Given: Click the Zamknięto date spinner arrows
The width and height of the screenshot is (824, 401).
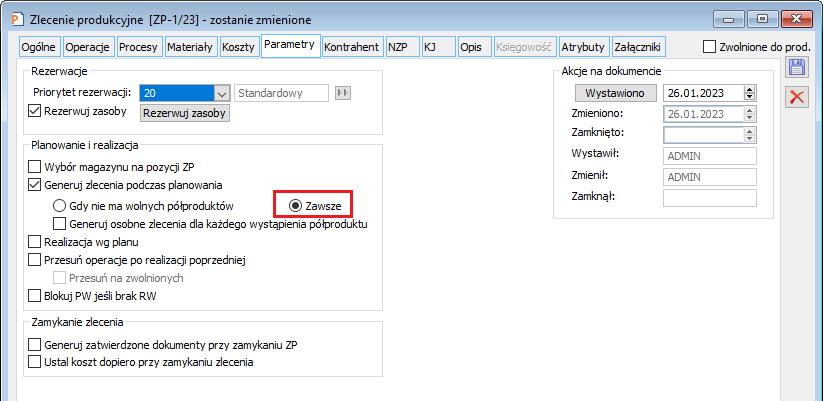Looking at the screenshot, I should pos(750,135).
